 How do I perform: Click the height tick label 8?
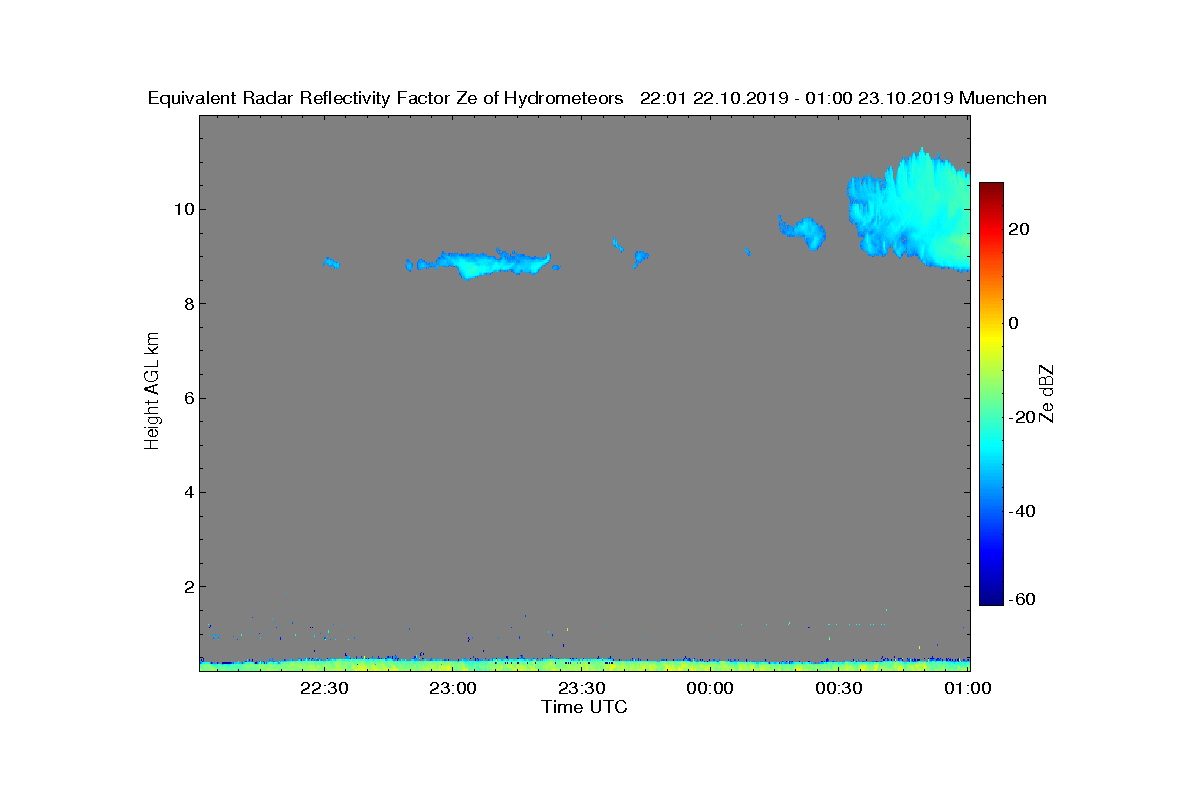189,304
